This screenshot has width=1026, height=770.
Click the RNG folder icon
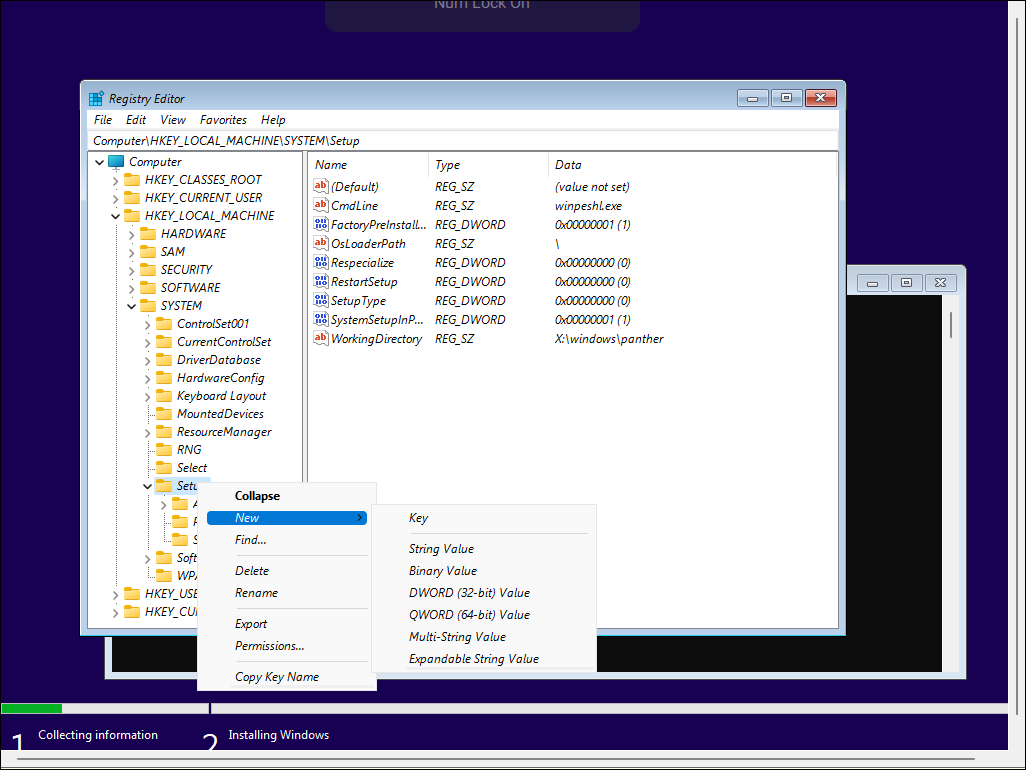click(163, 449)
